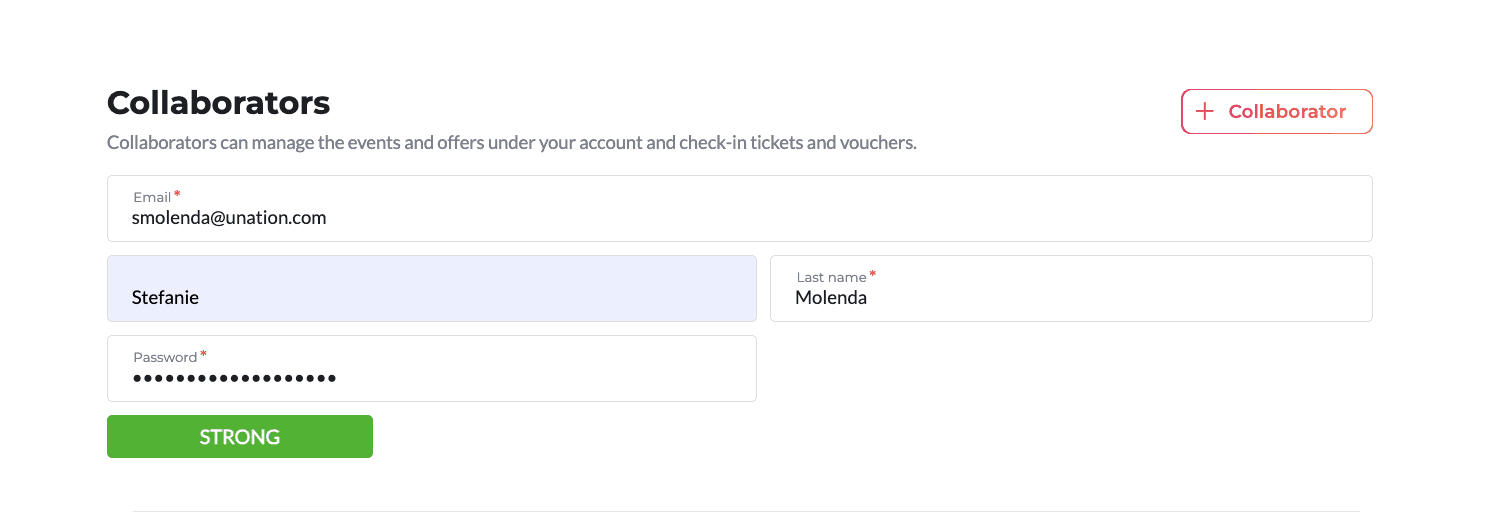This screenshot has height=522, width=1496.
Task: Place cursor in the Stefanie text
Action: pyautogui.click(x=165, y=297)
